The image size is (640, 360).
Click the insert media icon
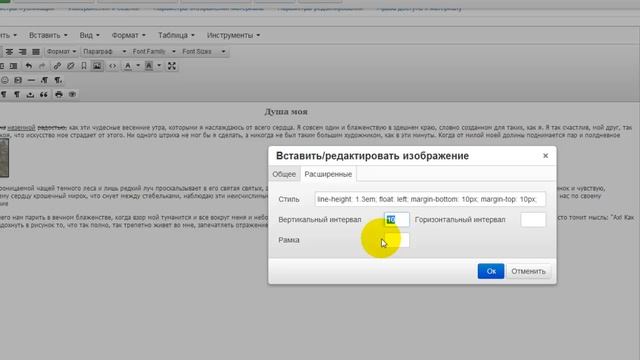point(18,80)
